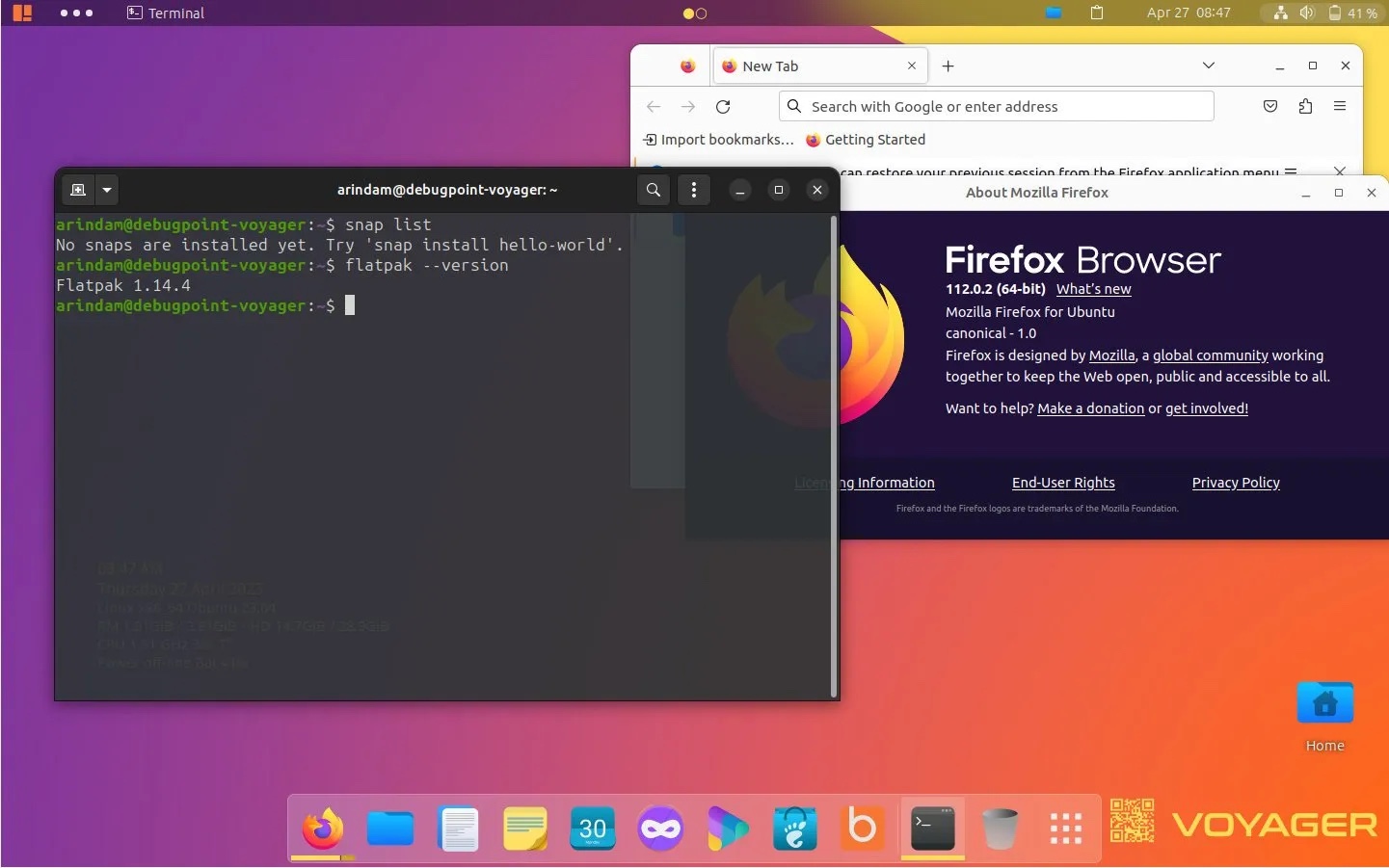Viewport: 1389px width, 868px height.
Task: Follow the Make a donation link
Action: click(x=1090, y=408)
